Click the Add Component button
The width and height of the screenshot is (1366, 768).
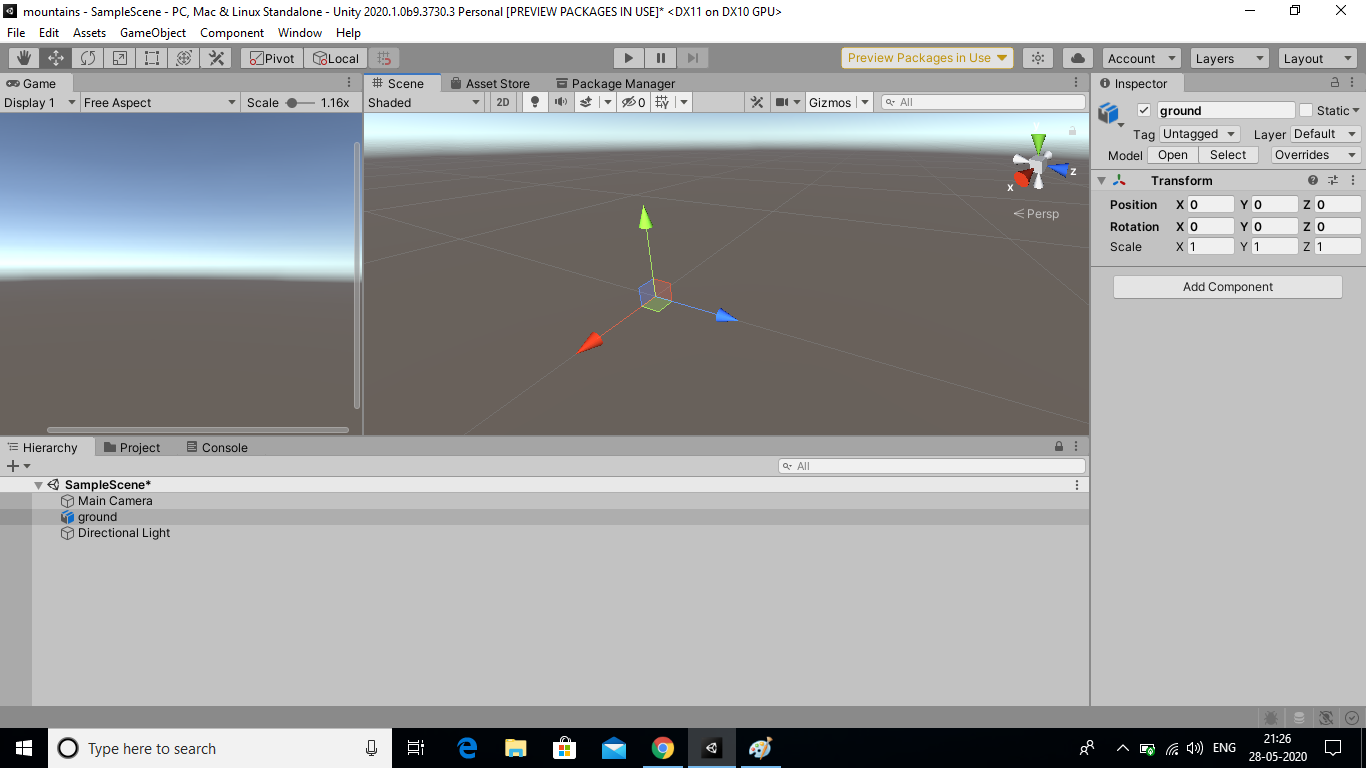coord(1228,287)
